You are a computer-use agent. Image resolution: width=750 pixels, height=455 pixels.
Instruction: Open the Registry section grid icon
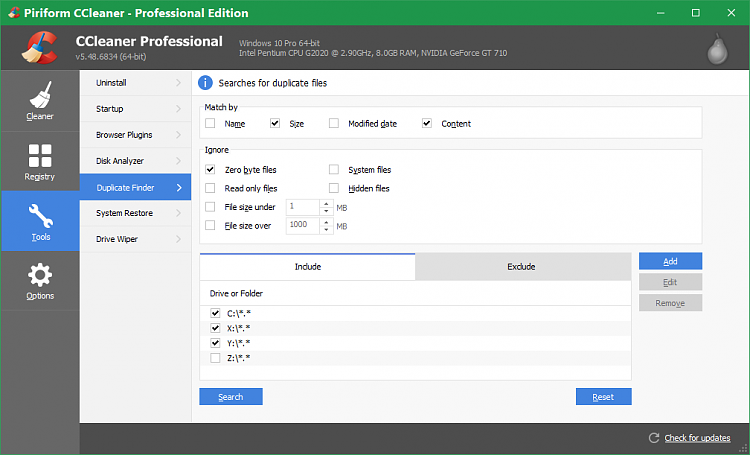click(40, 155)
